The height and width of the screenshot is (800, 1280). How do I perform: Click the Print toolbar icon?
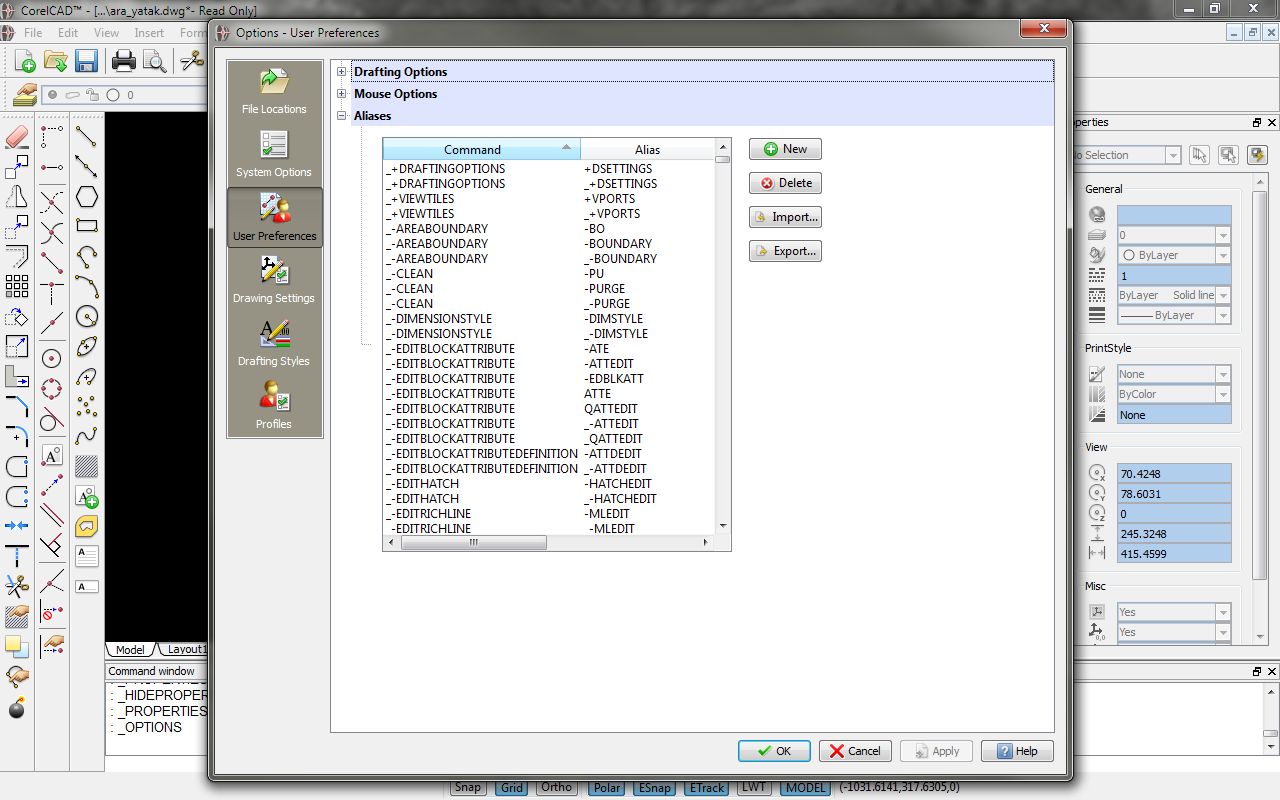[123, 61]
